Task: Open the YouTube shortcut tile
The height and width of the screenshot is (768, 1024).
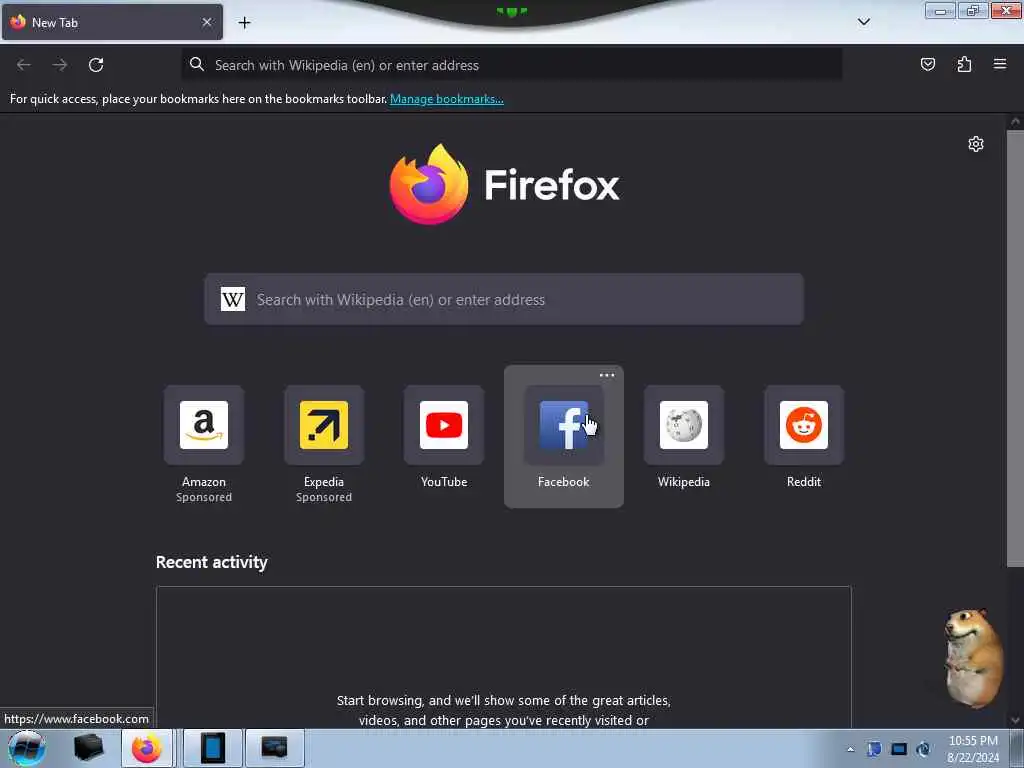Action: pos(444,425)
